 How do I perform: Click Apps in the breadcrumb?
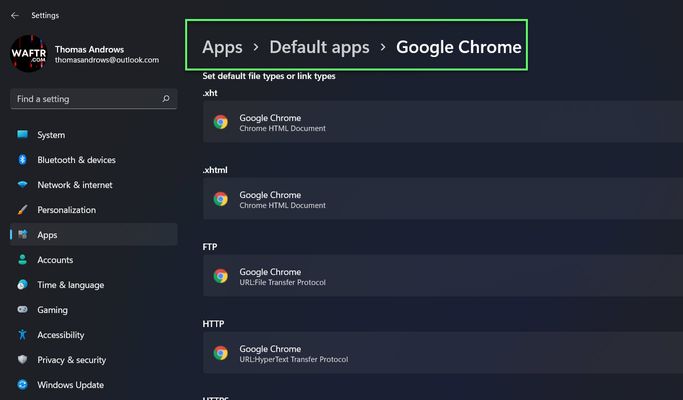[222, 47]
